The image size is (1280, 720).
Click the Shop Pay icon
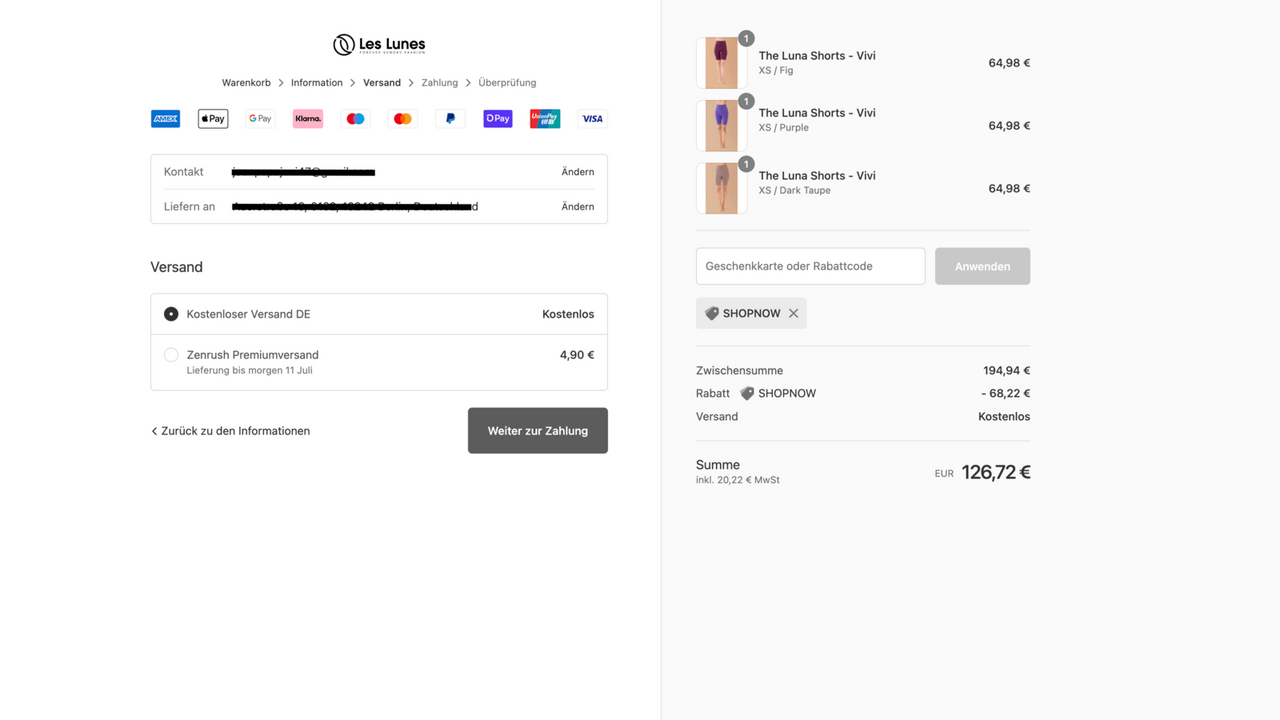498,119
